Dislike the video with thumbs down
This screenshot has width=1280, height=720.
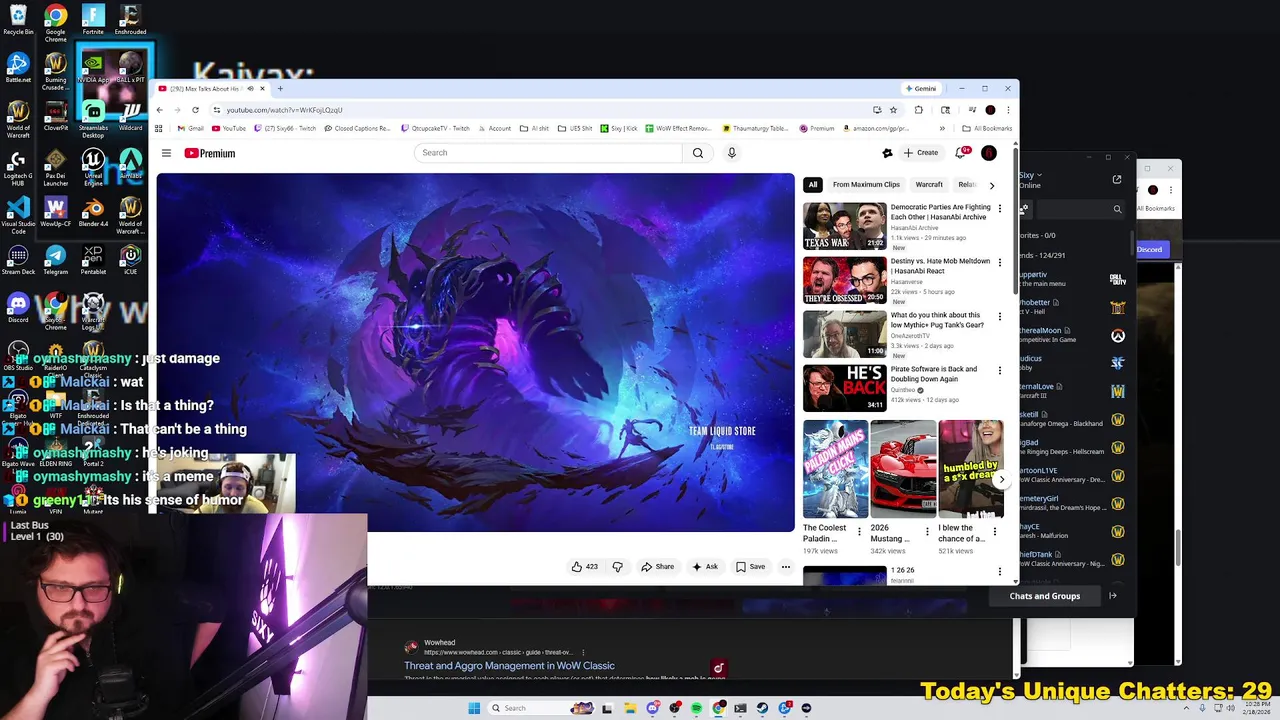coord(617,567)
